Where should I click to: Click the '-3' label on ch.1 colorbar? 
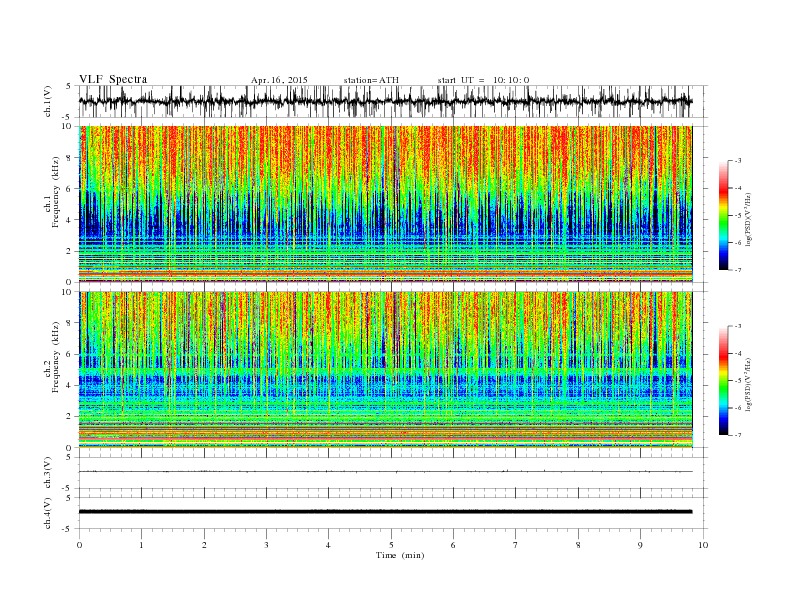click(x=738, y=161)
